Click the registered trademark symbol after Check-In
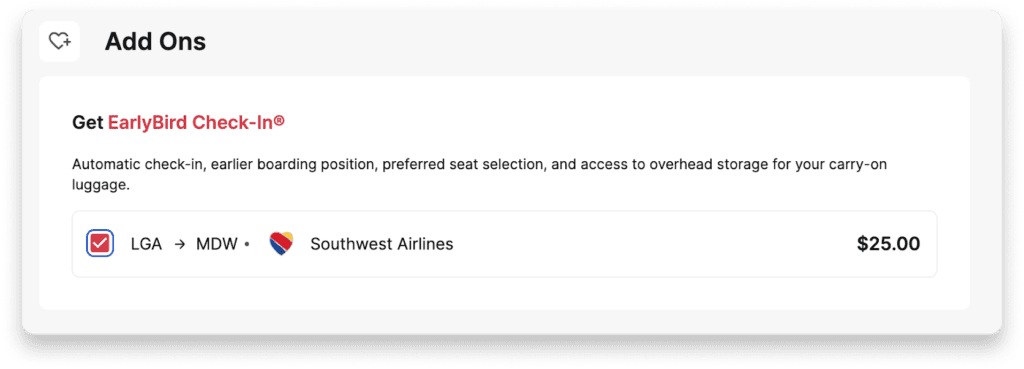Screen dimensions: 1024x369 (x=280, y=120)
